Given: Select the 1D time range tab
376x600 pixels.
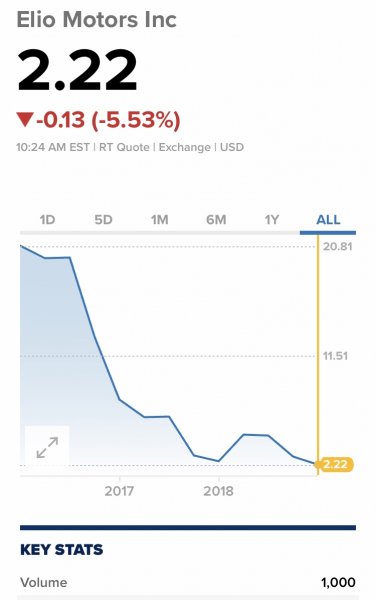Looking at the screenshot, I should point(47,220).
